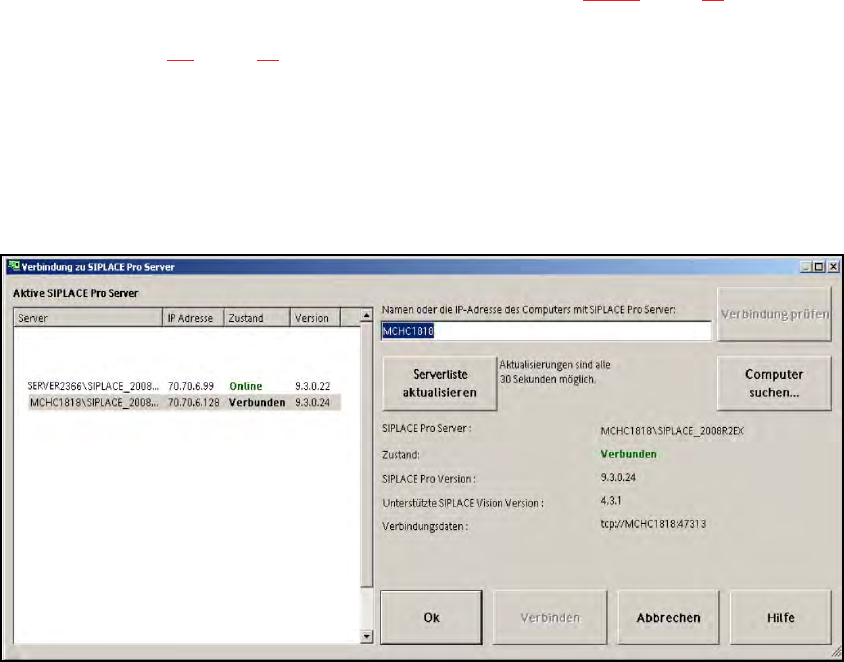Sort by Version column header
The image size is (844, 662).
[x=315, y=318]
